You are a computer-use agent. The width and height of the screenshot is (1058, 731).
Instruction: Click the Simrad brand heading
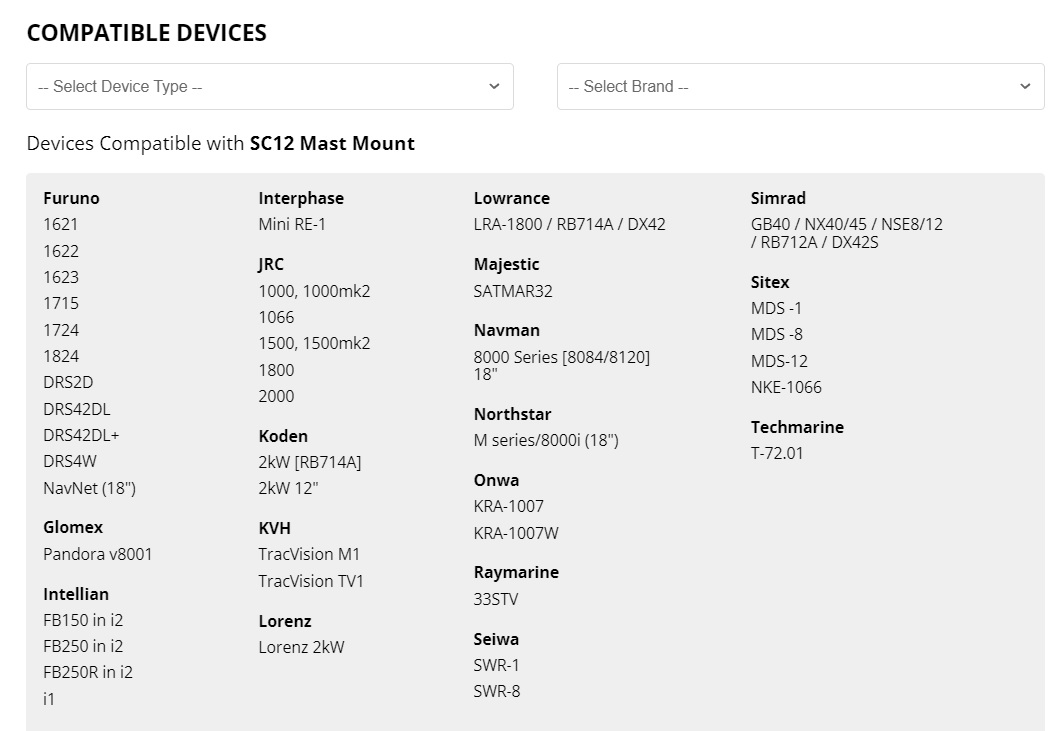click(x=778, y=198)
